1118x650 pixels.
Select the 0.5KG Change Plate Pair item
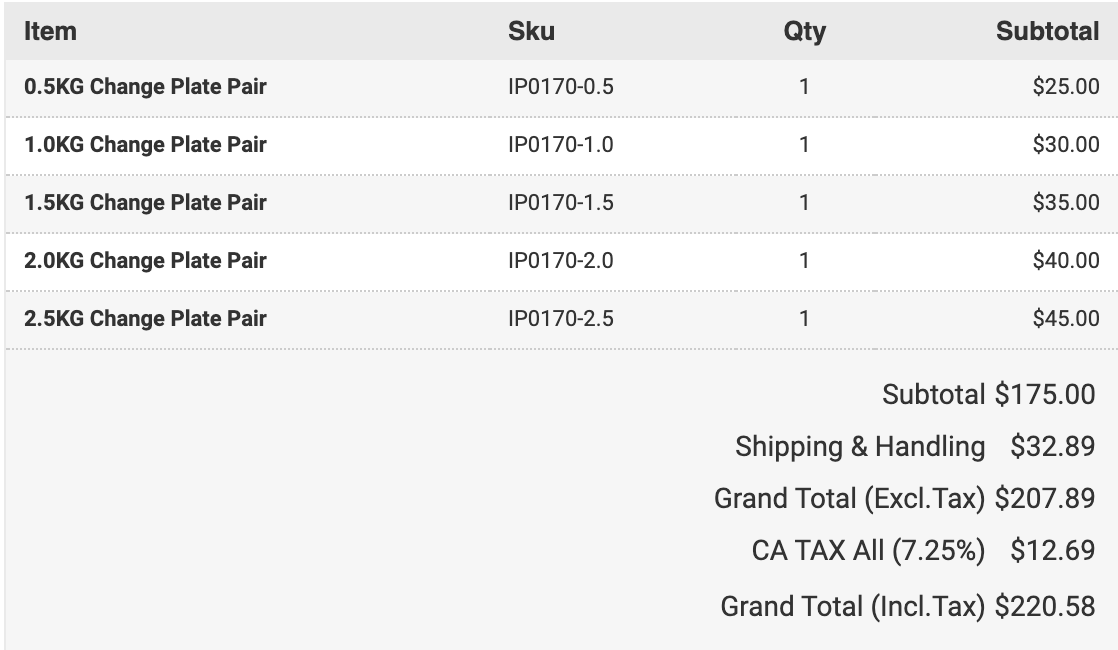(145, 87)
